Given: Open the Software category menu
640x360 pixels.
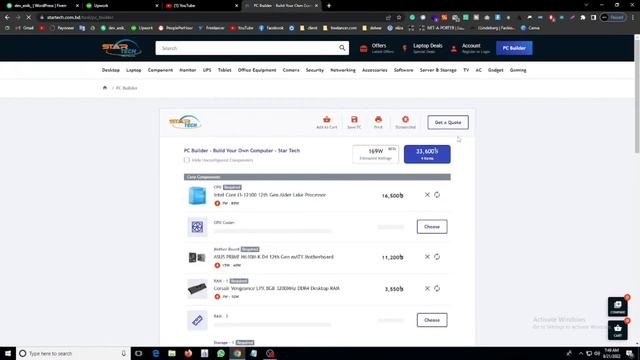Looking at the screenshot, I should (x=403, y=70).
